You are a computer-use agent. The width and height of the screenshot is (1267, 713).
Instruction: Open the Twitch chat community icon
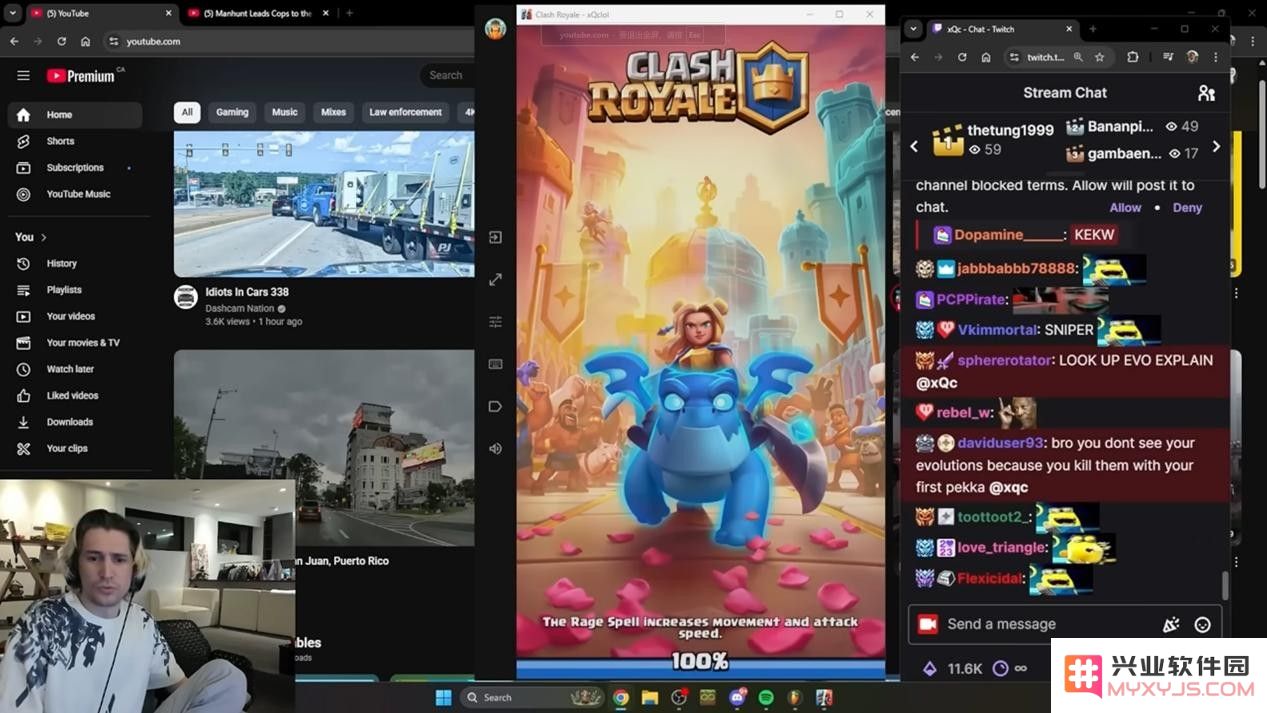click(x=1206, y=93)
